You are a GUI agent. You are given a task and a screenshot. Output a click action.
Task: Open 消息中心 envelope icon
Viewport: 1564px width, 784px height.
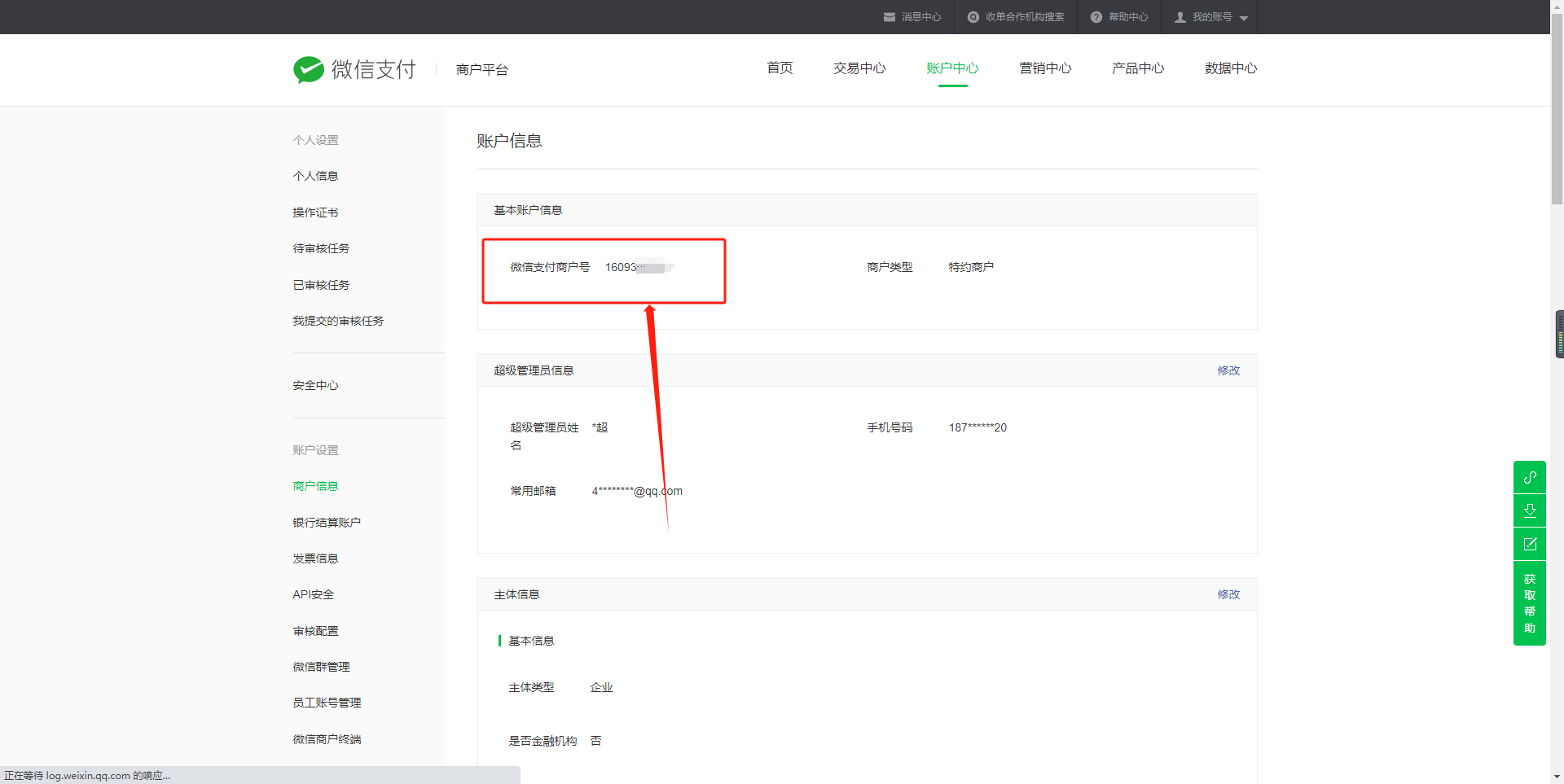click(890, 17)
